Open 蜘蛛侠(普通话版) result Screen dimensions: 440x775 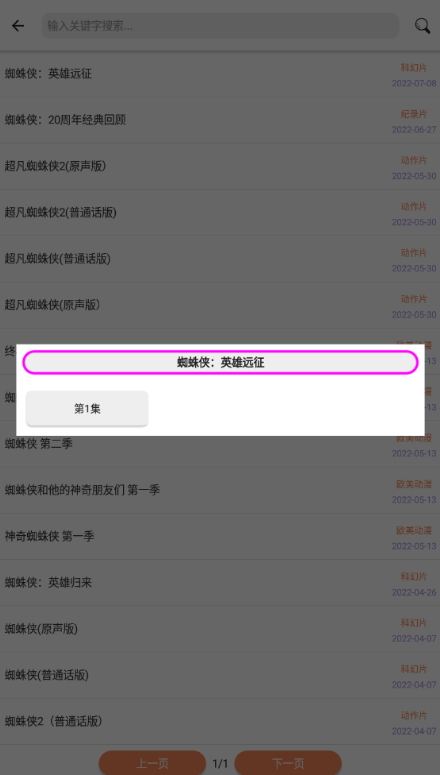click(220, 675)
